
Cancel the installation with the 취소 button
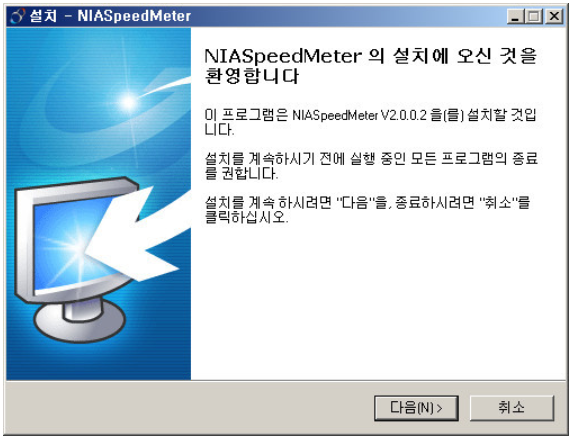click(512, 408)
